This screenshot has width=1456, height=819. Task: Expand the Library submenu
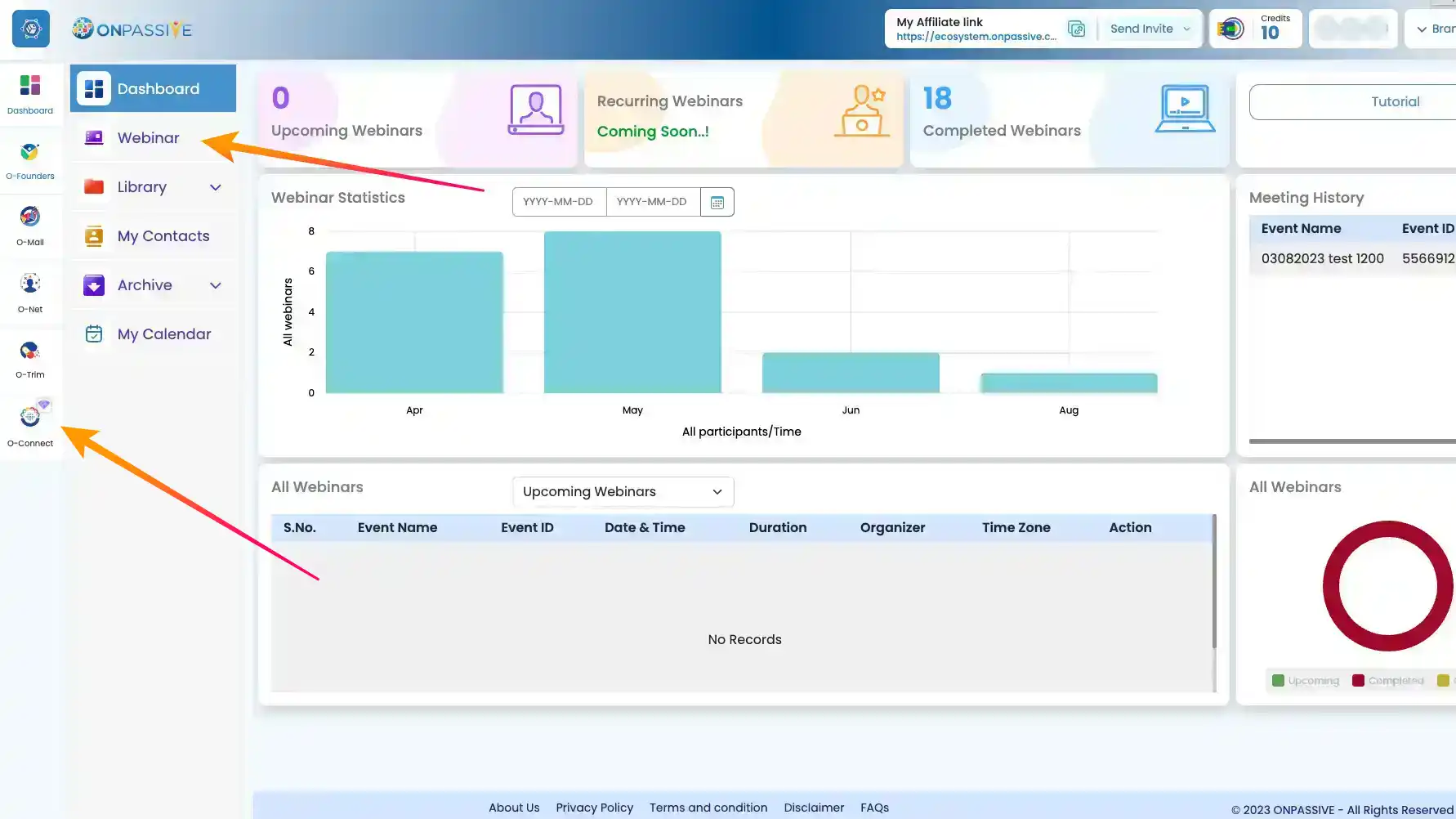coord(215,187)
